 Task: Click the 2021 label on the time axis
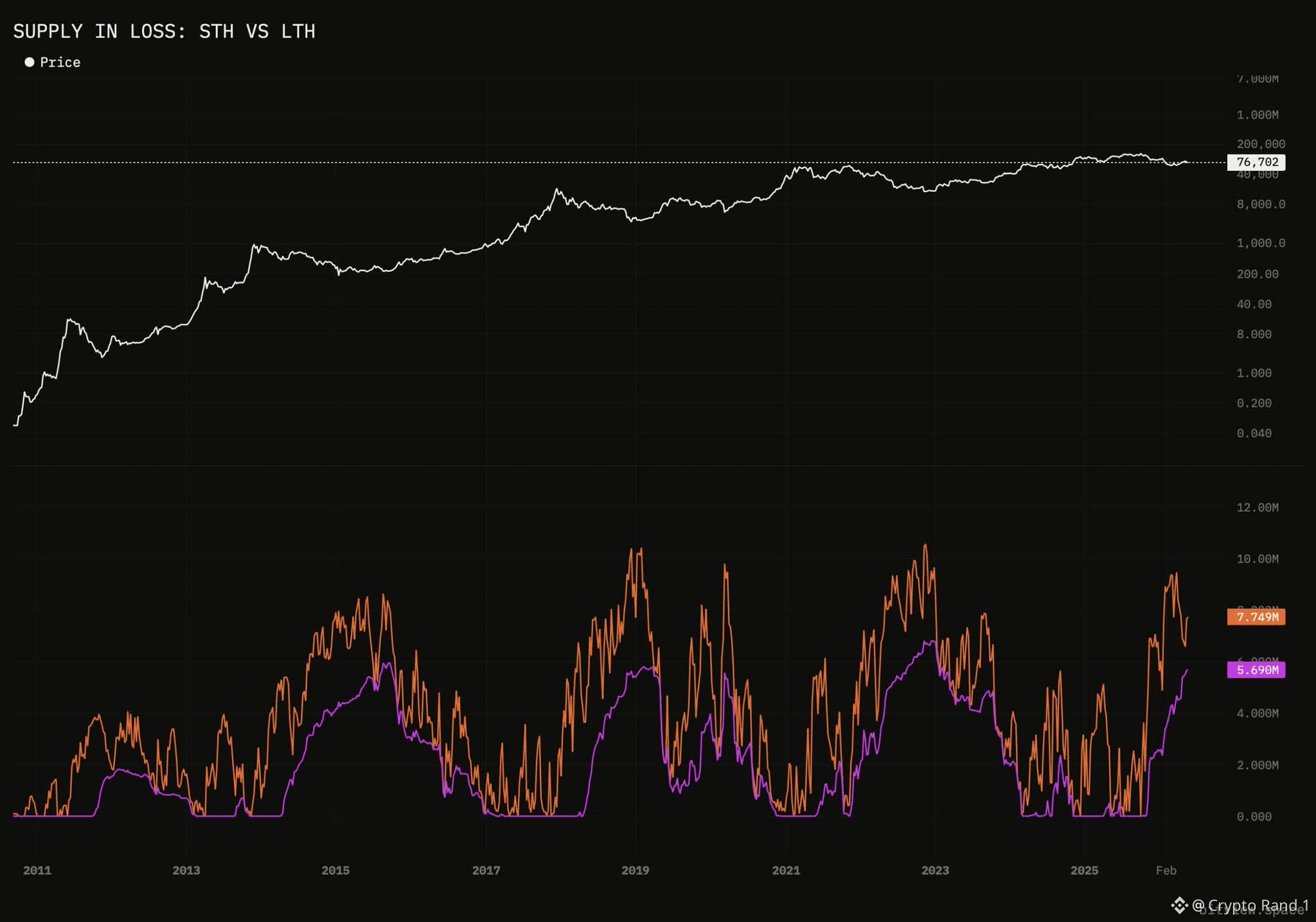[786, 871]
